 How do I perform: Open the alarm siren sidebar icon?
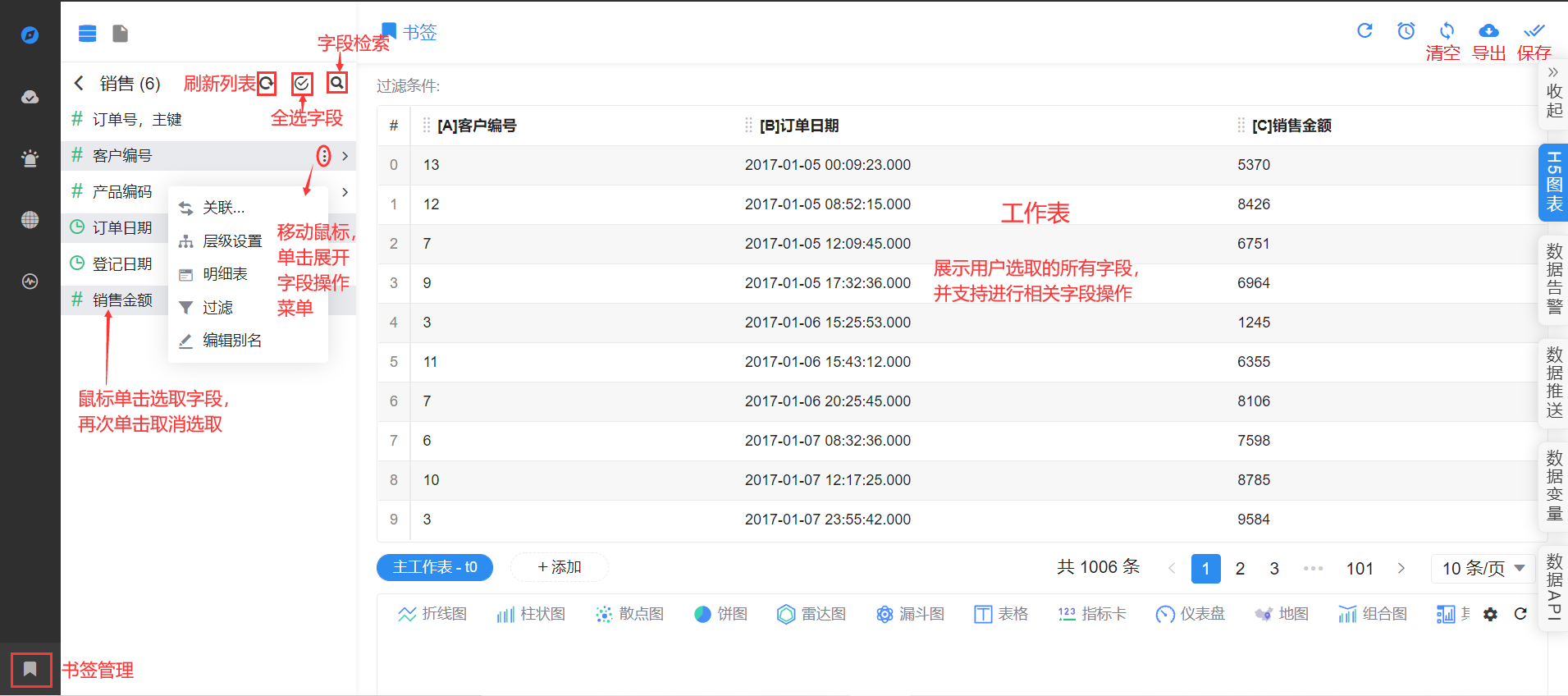(x=30, y=158)
